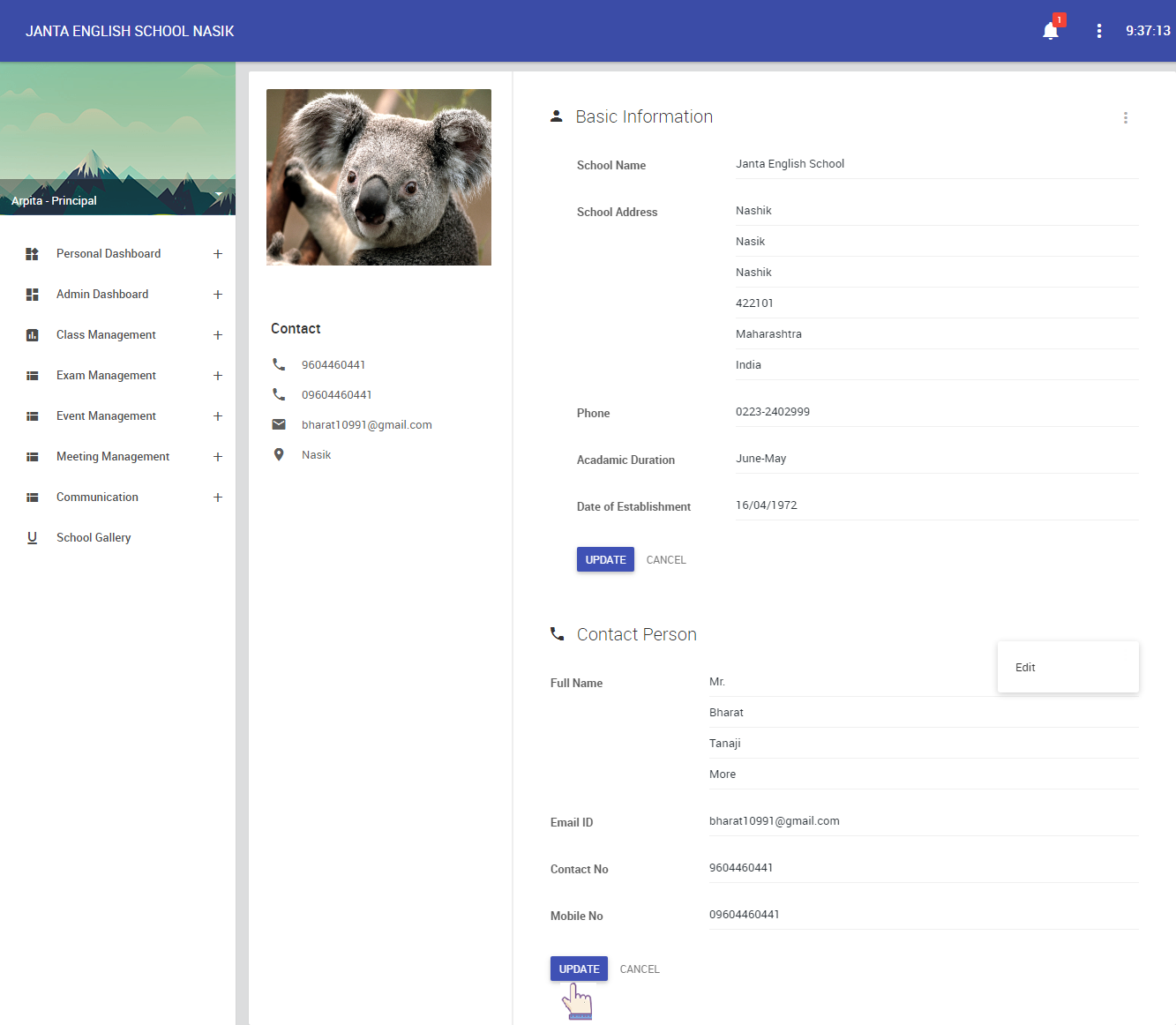Select the Admin Dashboard icon in sidebar

click(x=32, y=294)
